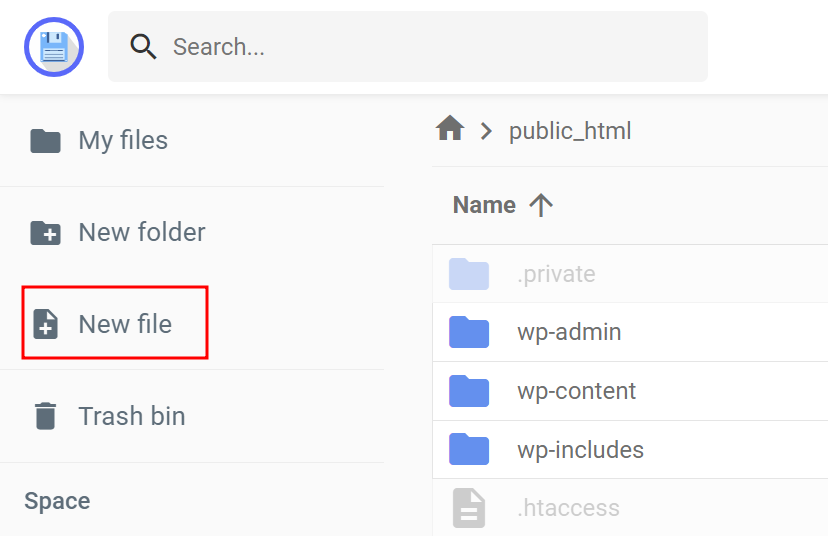828x536 pixels.
Task: Select the wp-includes folder name
Action: 580,450
